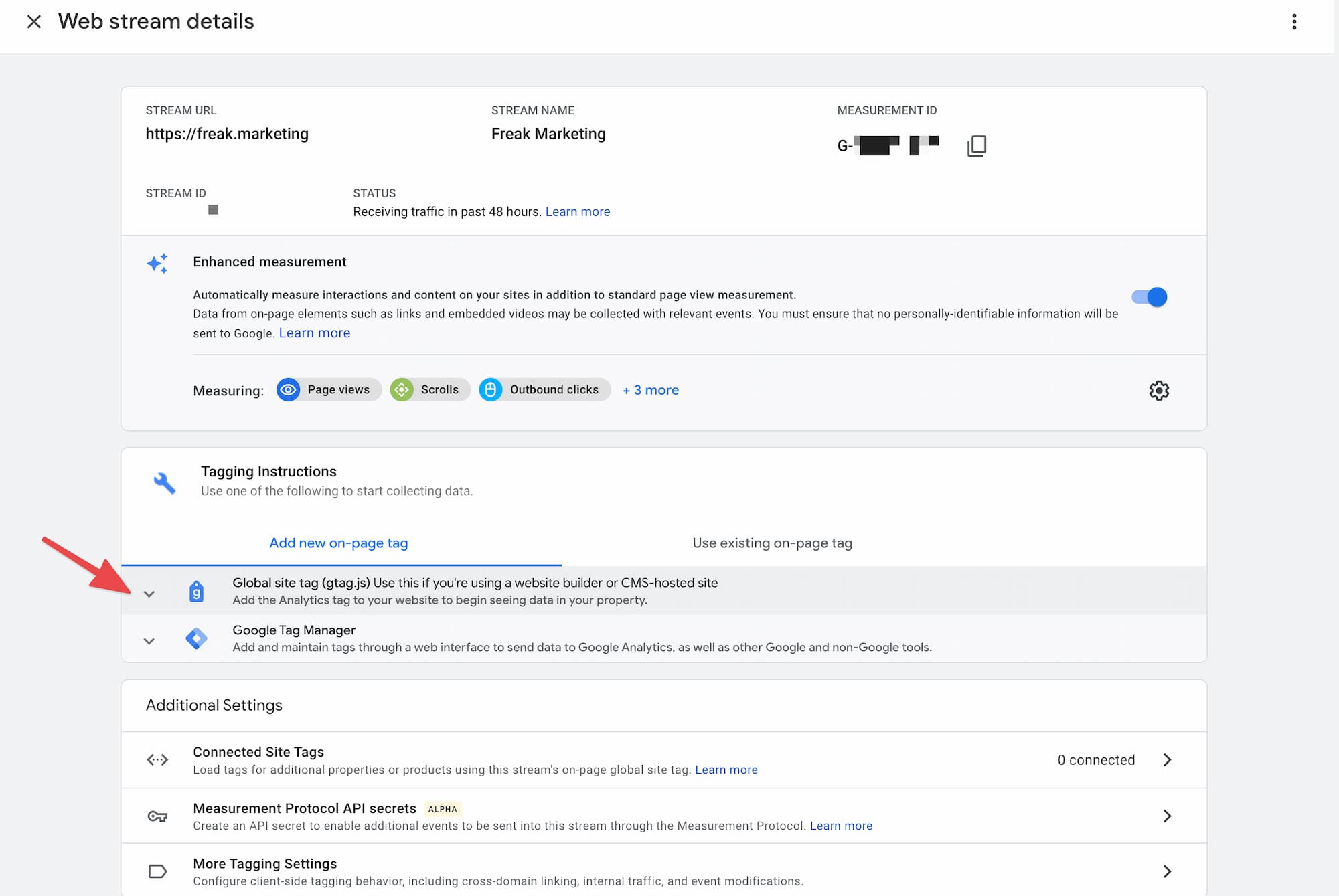Viewport: 1339px width, 896px height.
Task: Copy the measurement ID with copy icon
Action: [977, 145]
